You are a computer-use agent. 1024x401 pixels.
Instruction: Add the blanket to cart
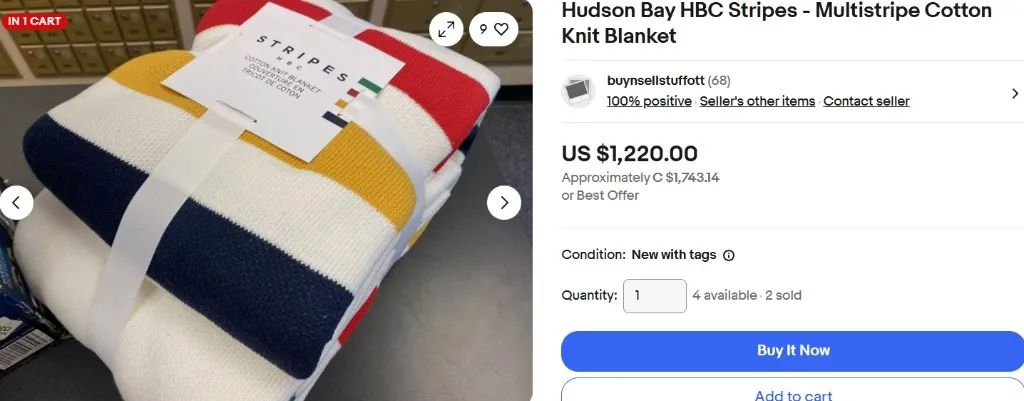pos(792,390)
